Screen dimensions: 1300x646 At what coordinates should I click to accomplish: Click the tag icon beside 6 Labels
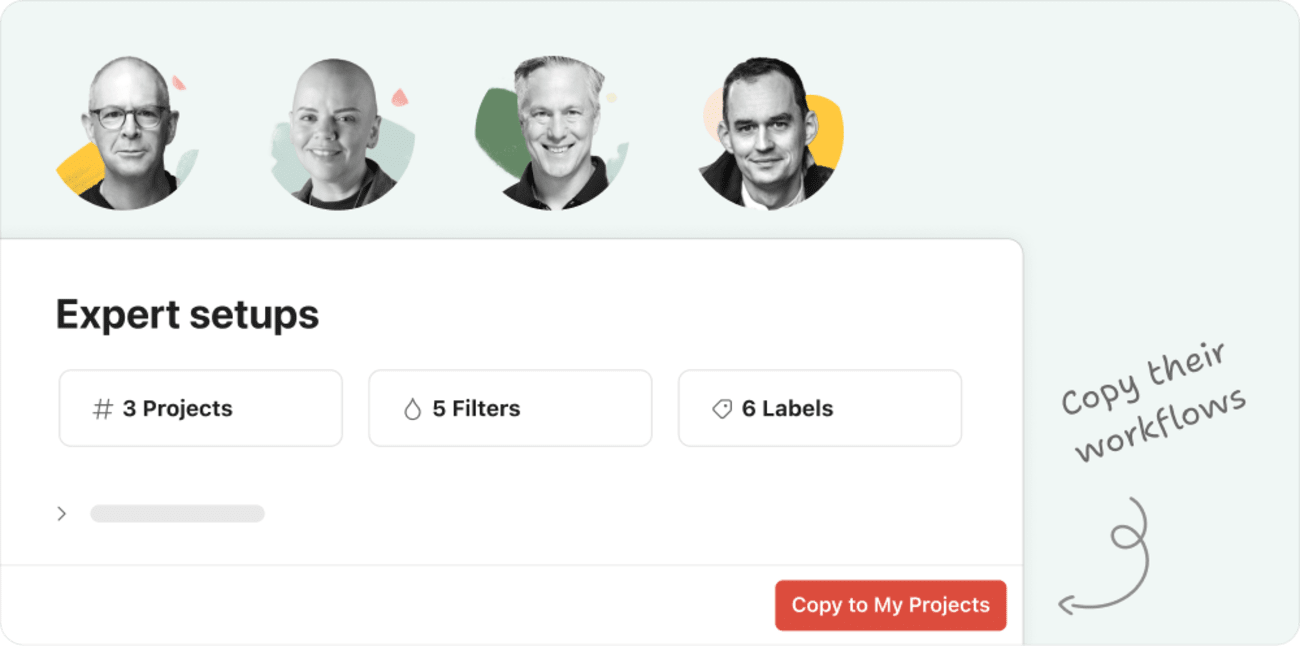(x=721, y=408)
